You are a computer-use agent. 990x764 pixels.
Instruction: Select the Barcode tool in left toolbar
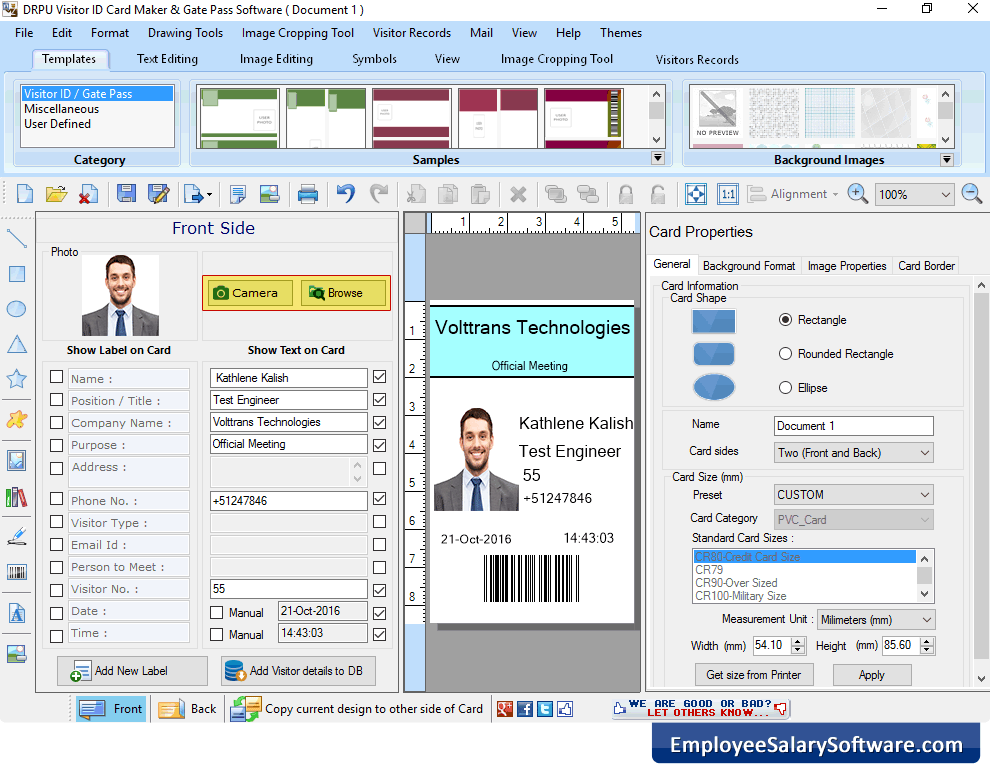click(x=16, y=572)
